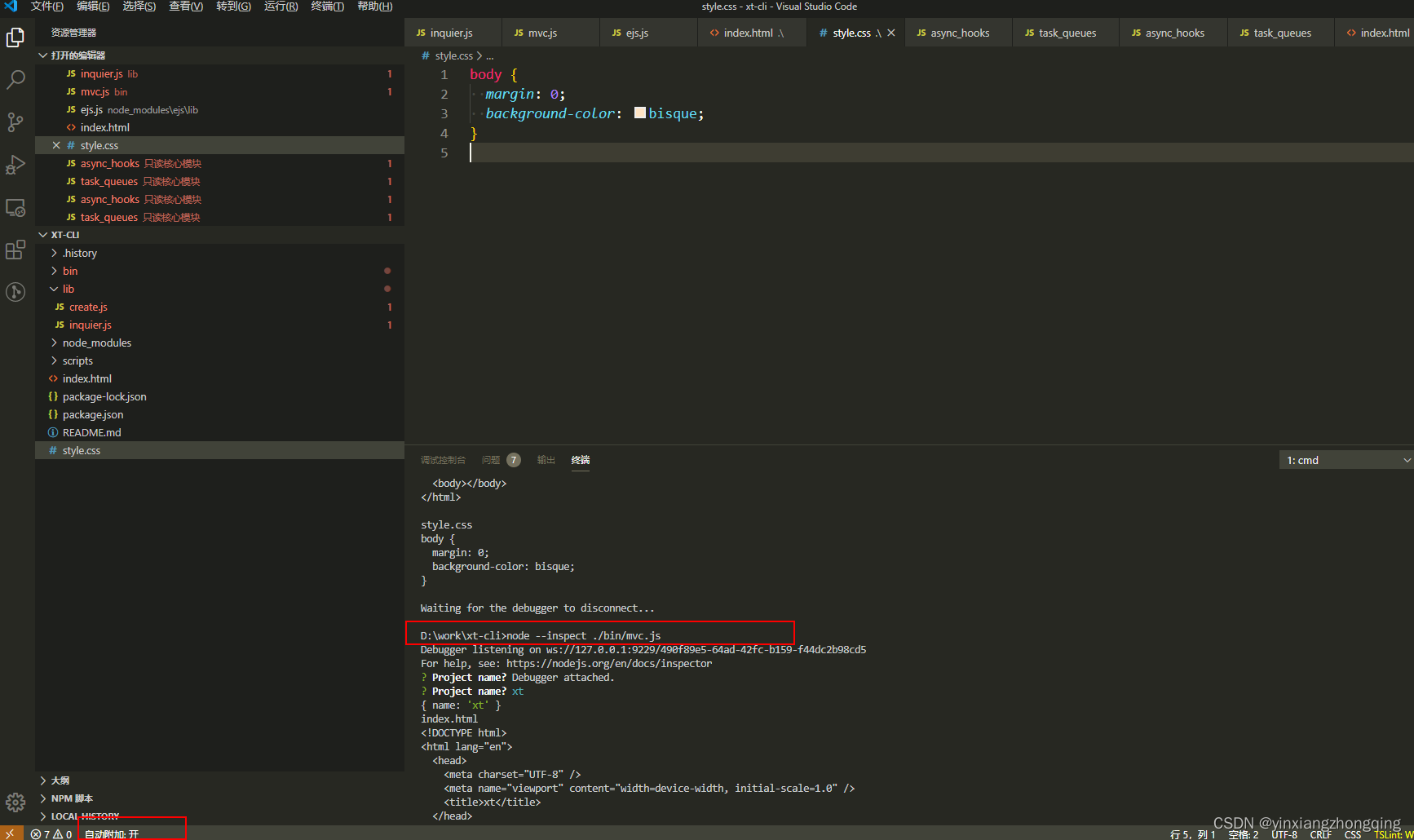
Task: Open the Search view
Action: [15, 79]
